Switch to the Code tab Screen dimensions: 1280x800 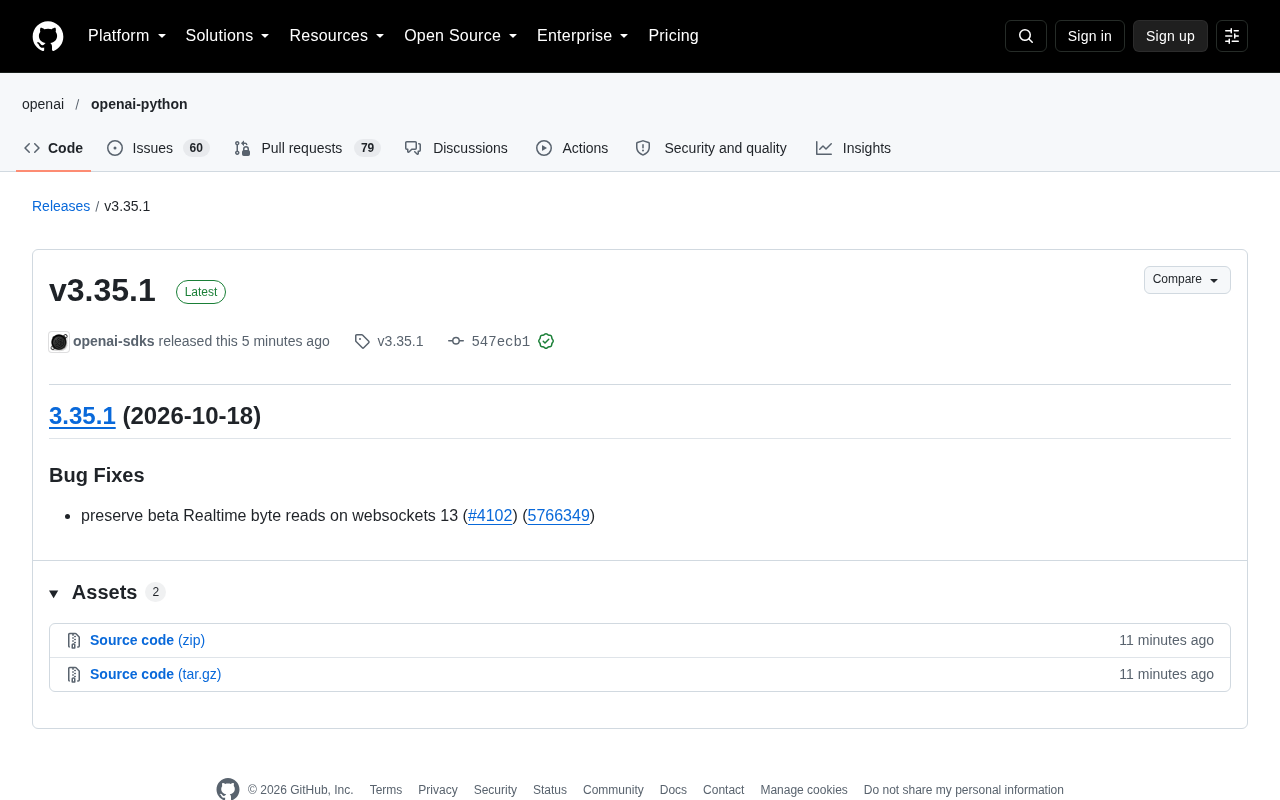[54, 148]
